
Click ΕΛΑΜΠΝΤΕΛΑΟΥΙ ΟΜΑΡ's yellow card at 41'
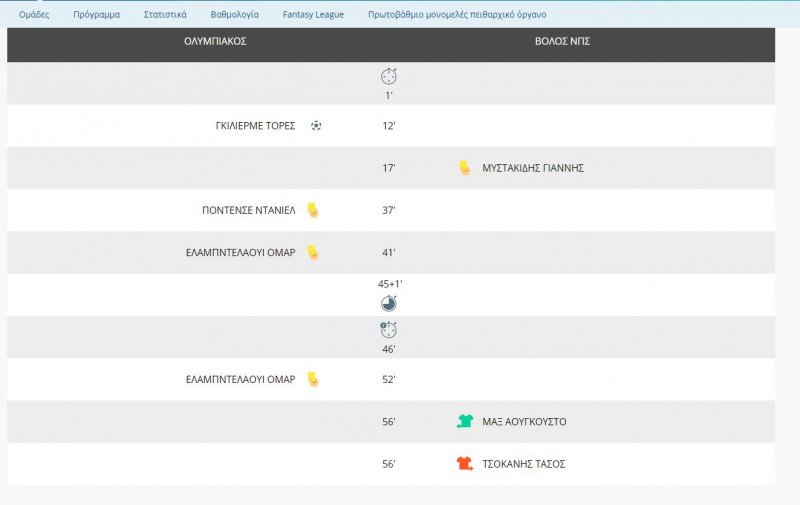click(x=313, y=252)
